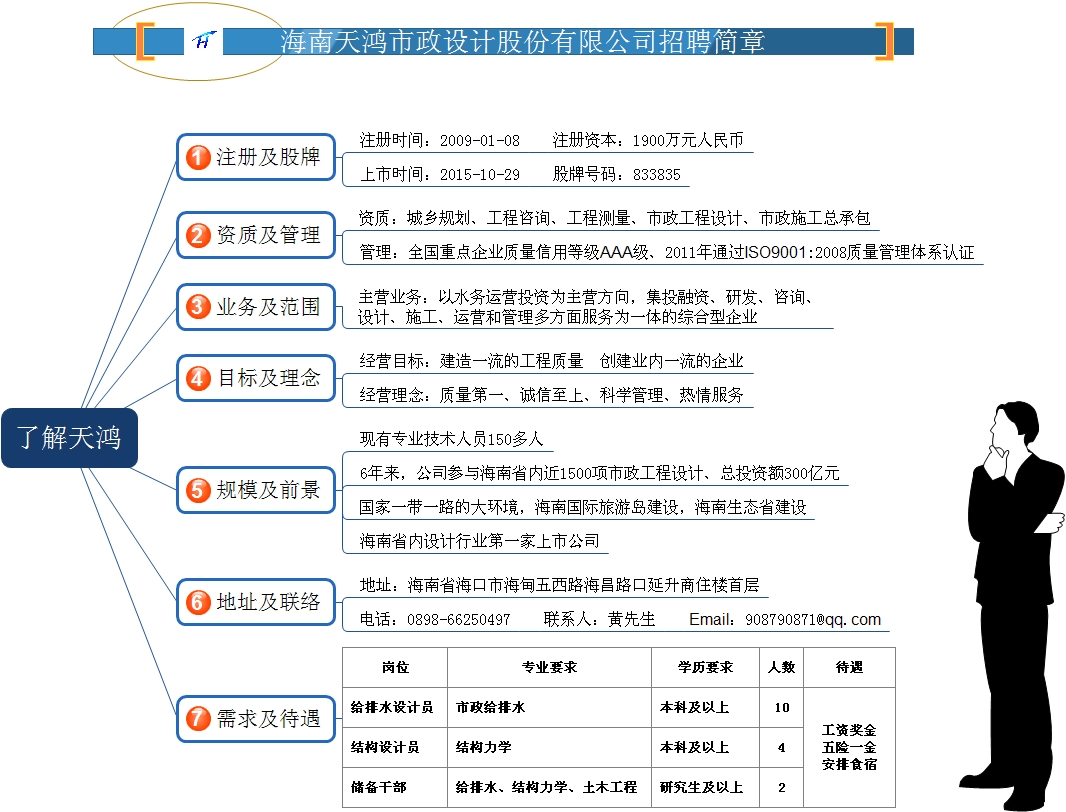Click the orange number 4 circle icon
Viewport: 1066px width, 812px height.
(198, 378)
